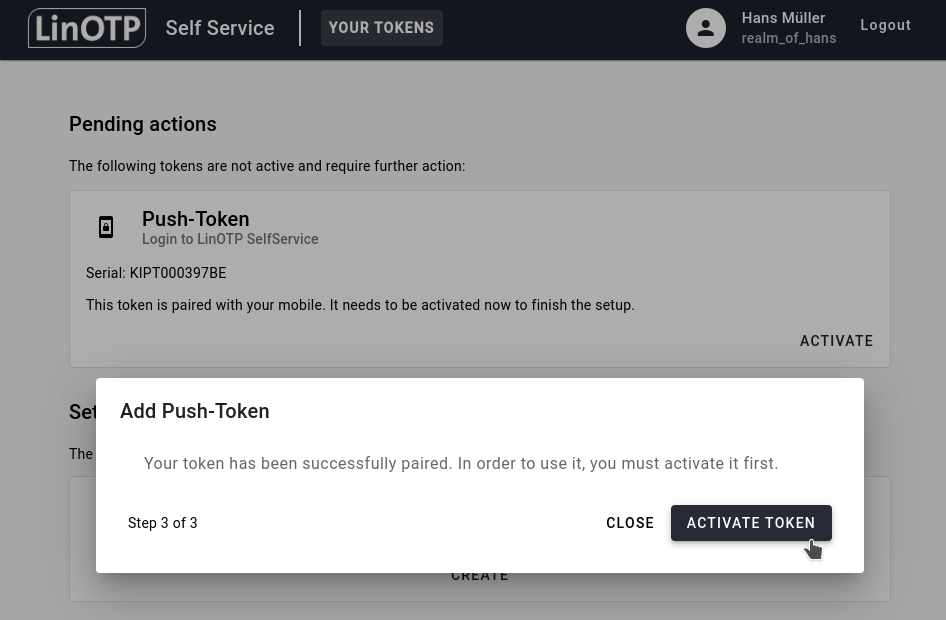Viewport: 946px width, 620px height.
Task: Log out via the Logout button
Action: [885, 25]
